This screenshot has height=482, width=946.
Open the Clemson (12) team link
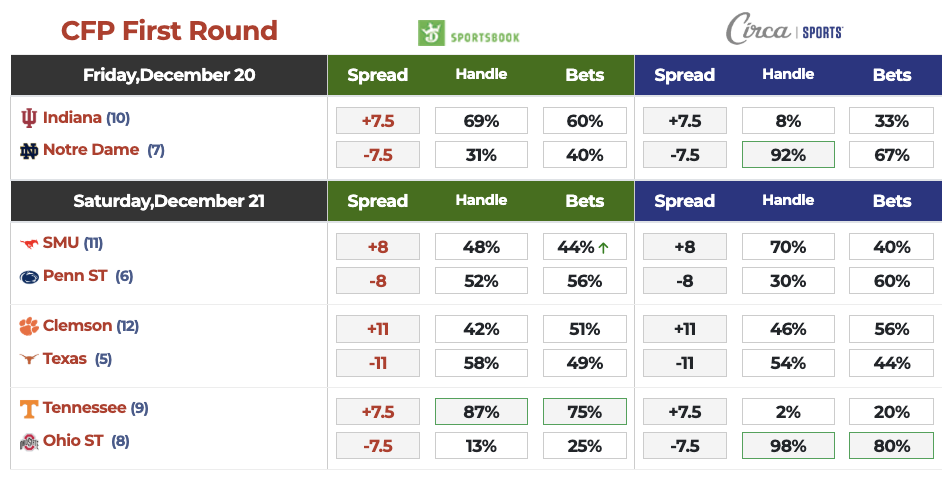(x=78, y=326)
